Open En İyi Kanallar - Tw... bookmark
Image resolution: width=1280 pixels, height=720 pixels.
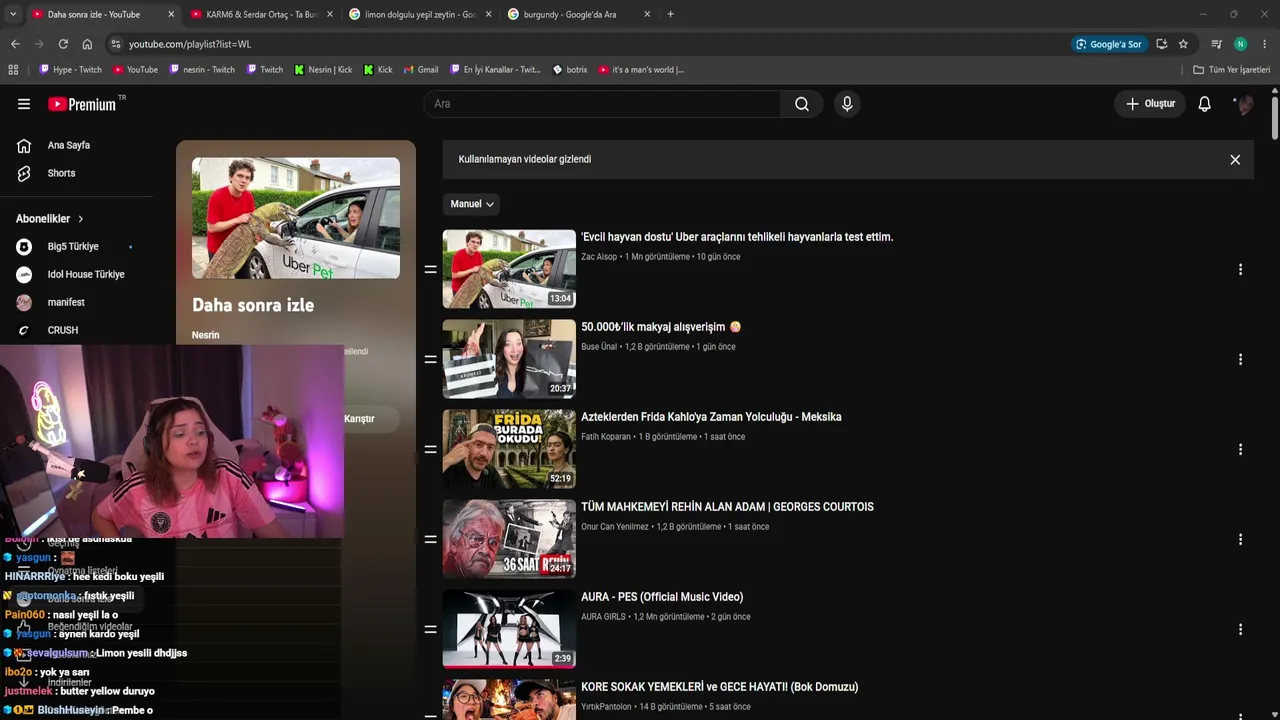(x=494, y=70)
